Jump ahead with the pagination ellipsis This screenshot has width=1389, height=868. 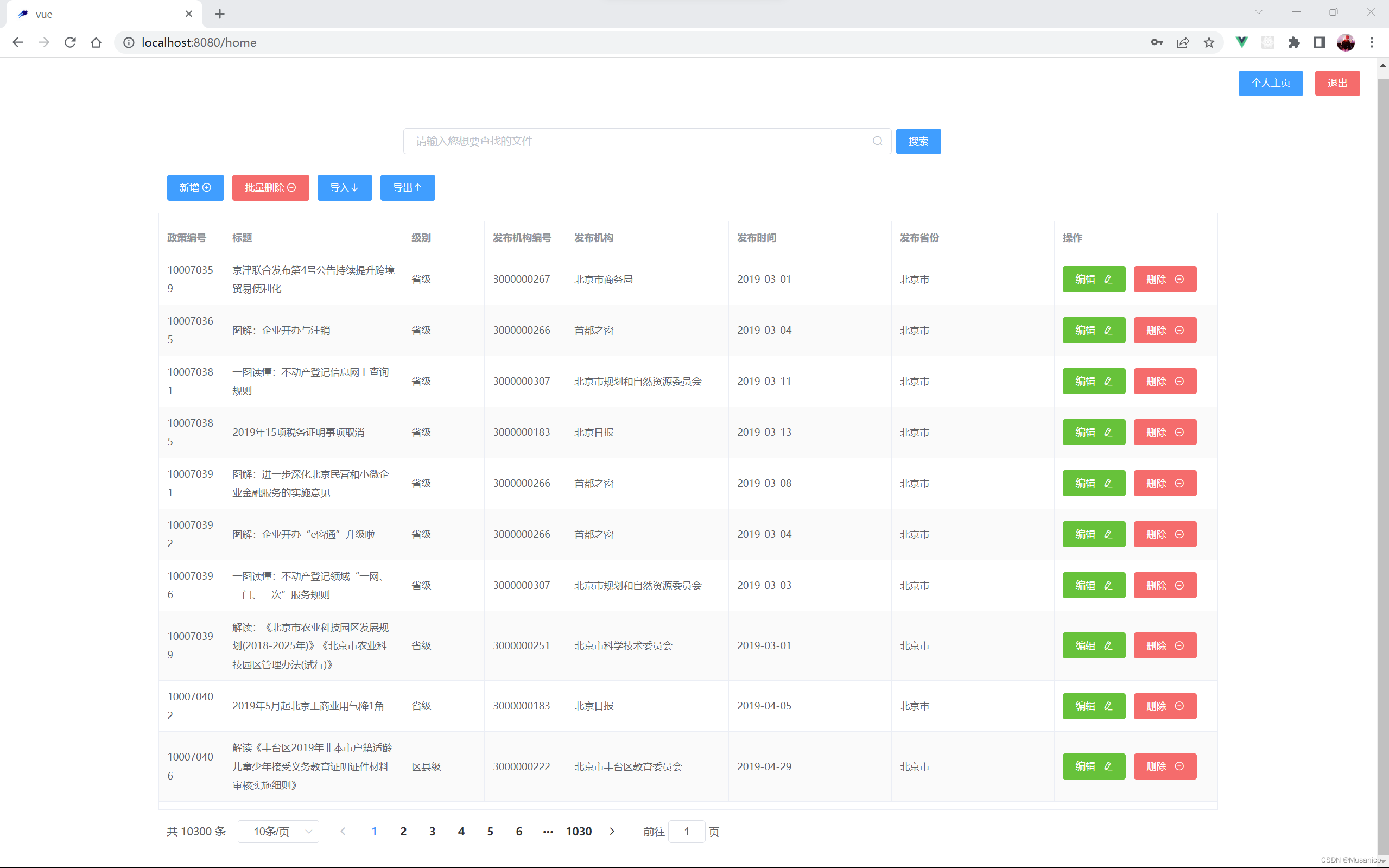[x=548, y=831]
